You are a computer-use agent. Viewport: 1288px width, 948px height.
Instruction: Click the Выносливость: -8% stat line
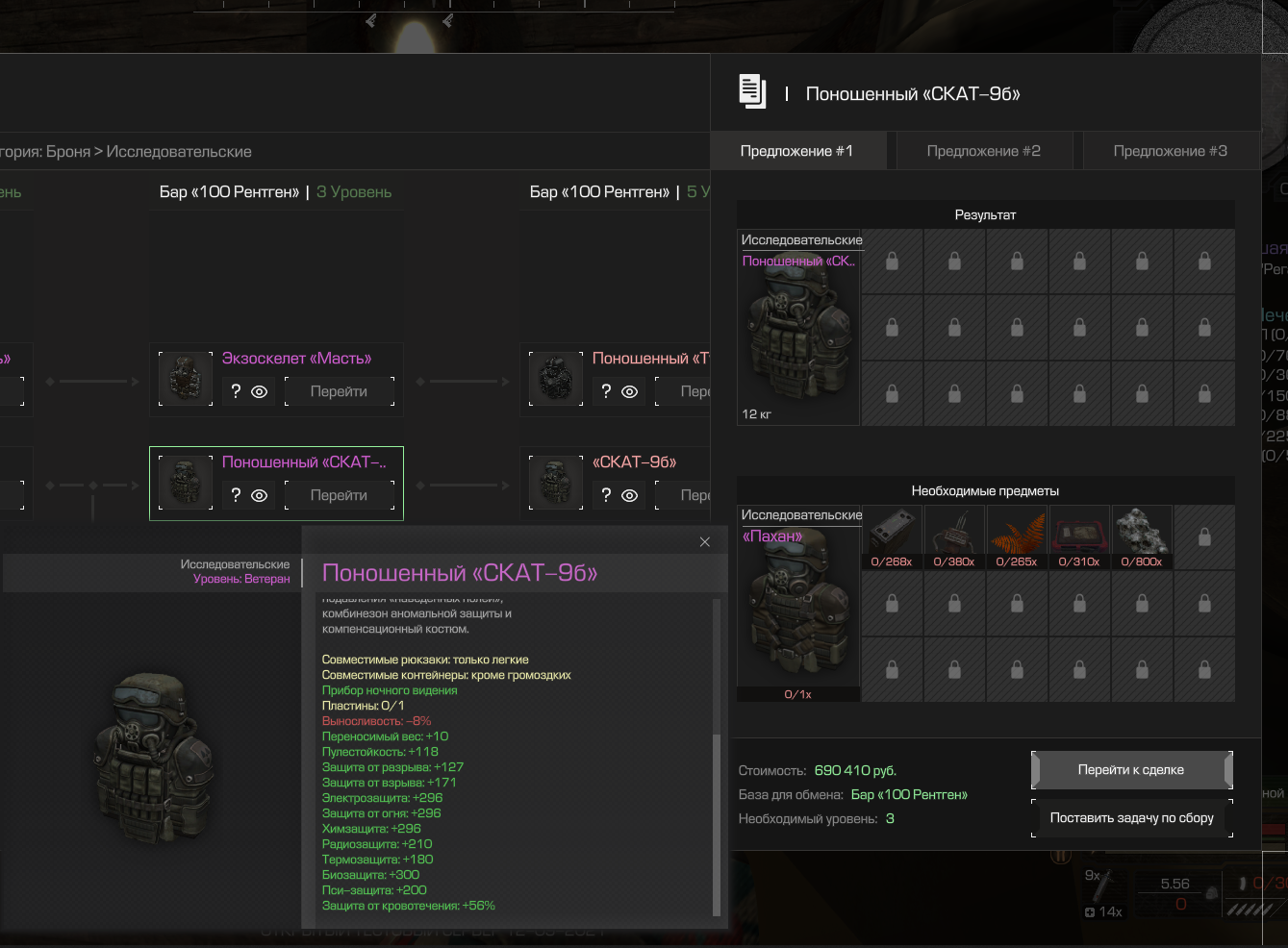376,721
